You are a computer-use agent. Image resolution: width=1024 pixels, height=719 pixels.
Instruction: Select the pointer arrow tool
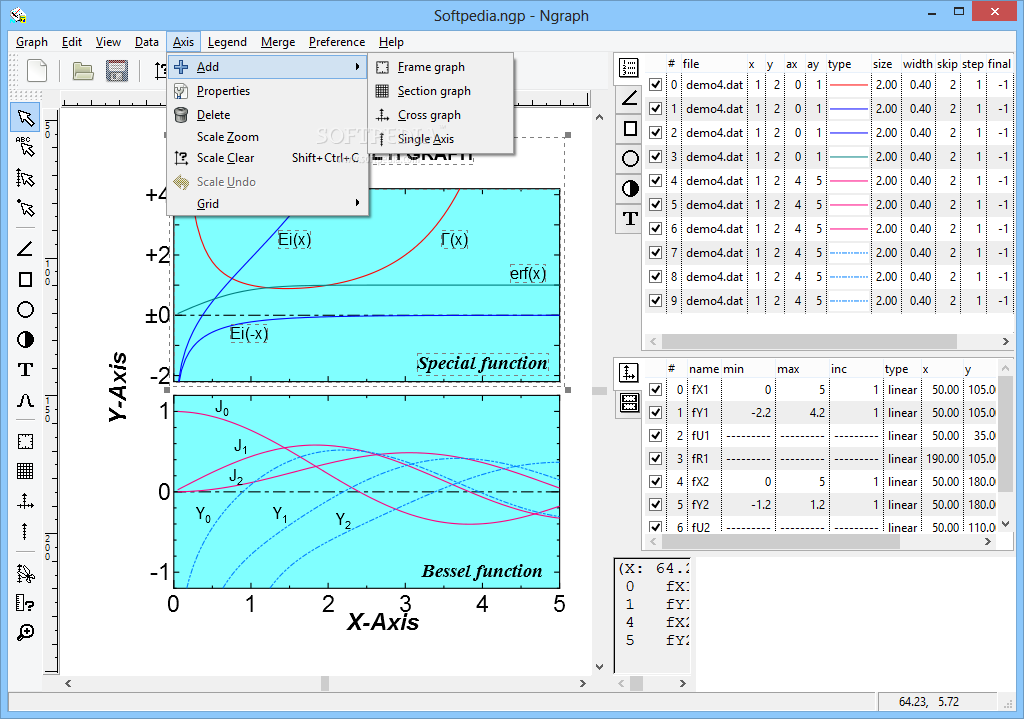(25, 118)
